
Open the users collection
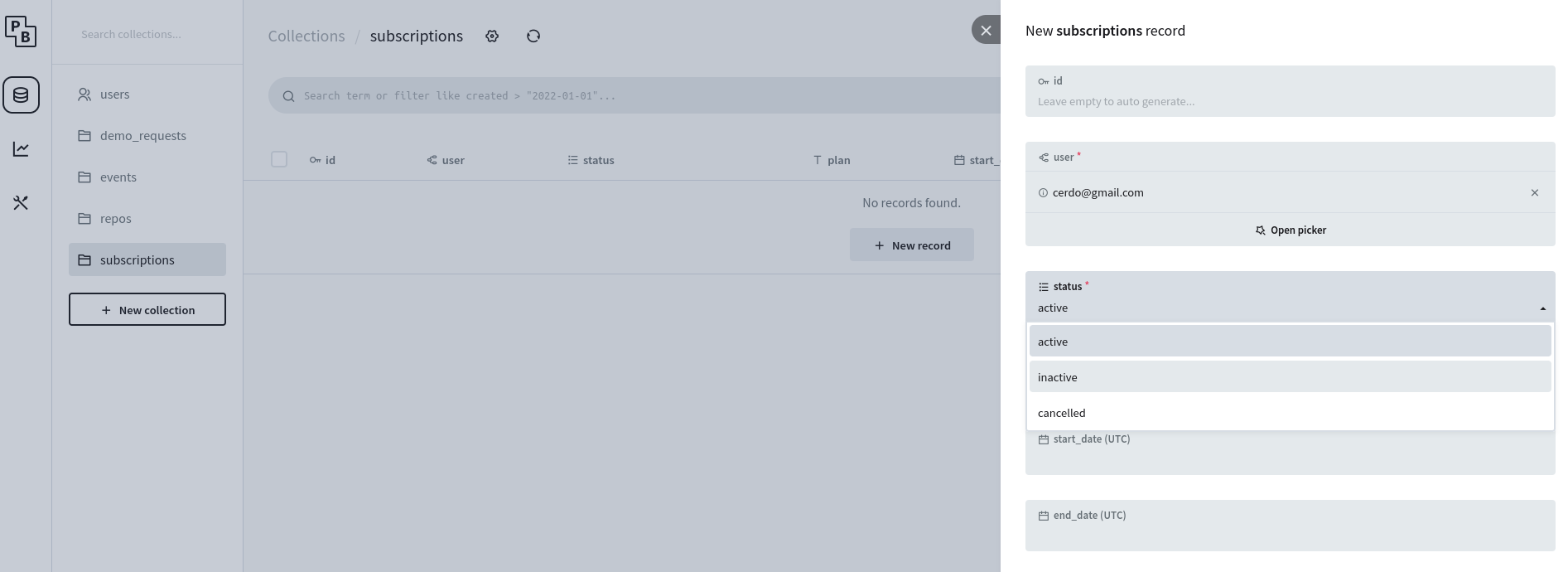tap(147, 95)
